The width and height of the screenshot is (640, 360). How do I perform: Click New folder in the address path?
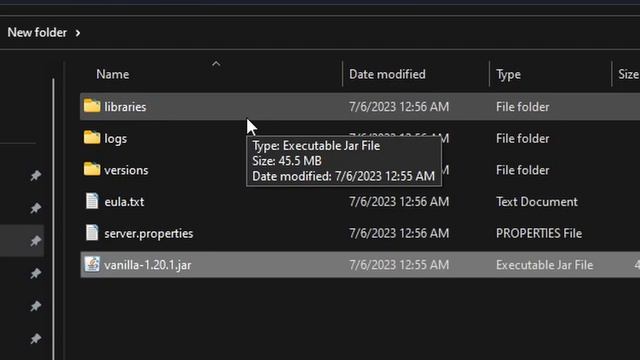[37, 33]
